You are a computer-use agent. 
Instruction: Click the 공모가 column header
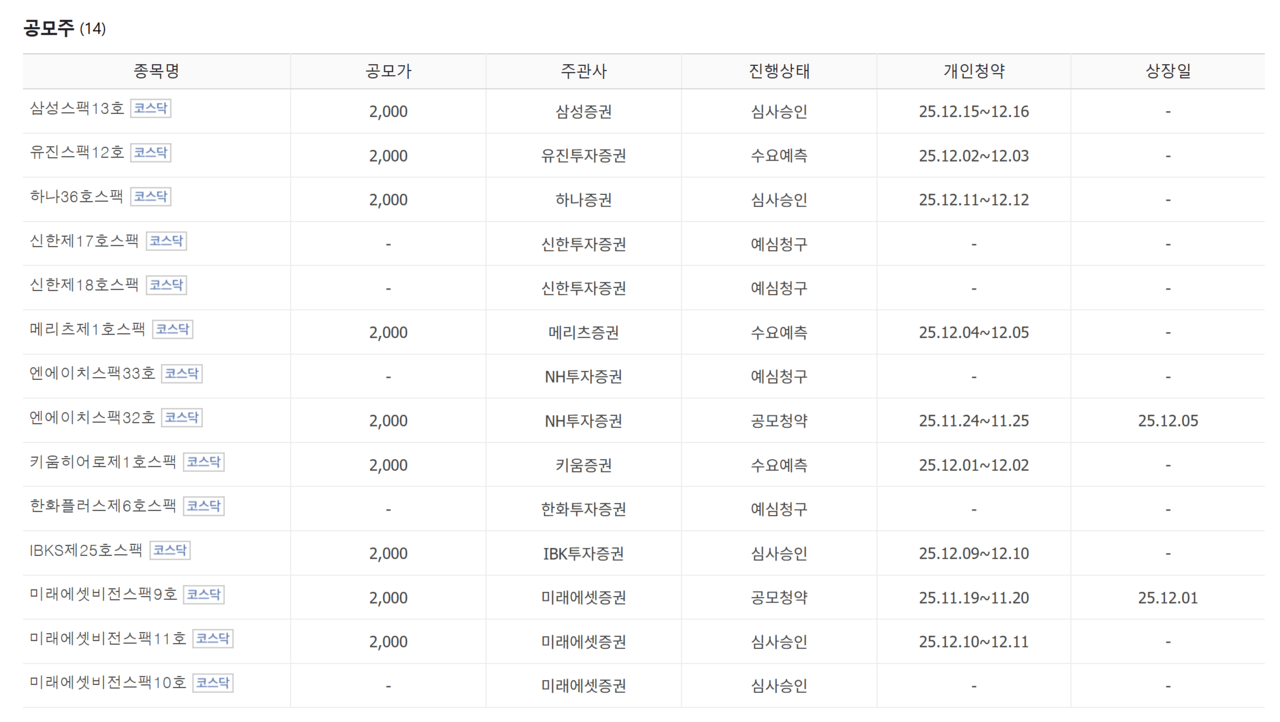388,71
